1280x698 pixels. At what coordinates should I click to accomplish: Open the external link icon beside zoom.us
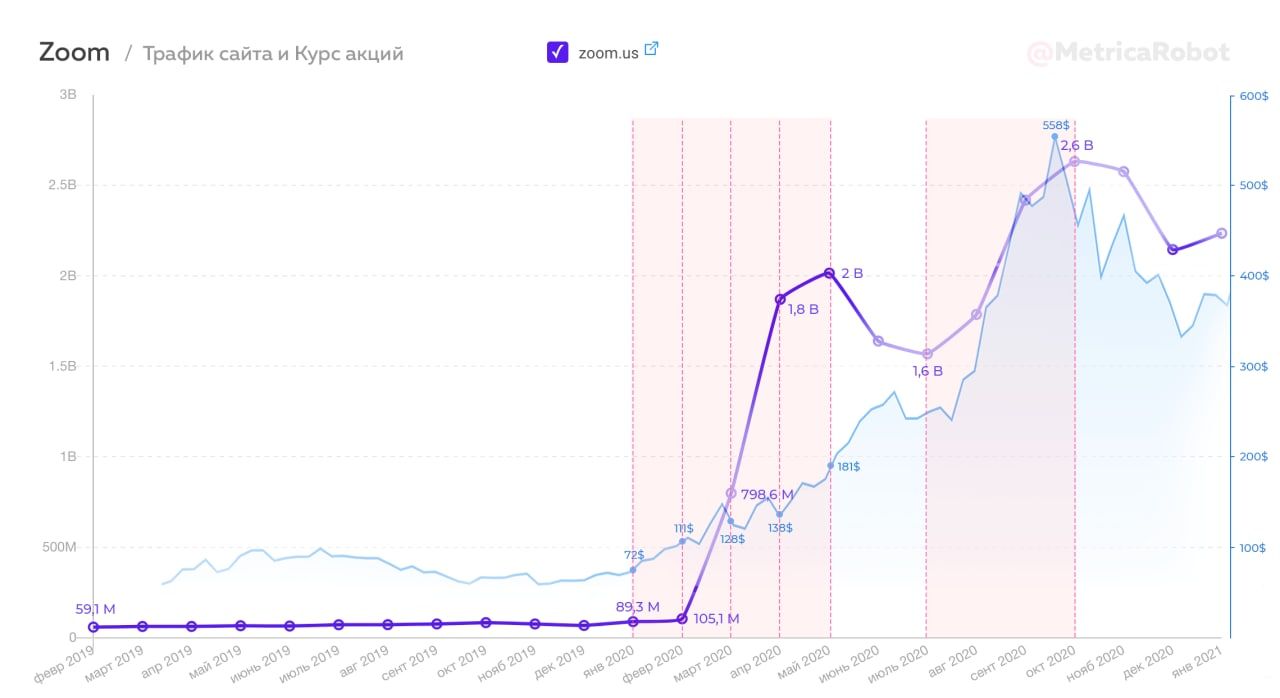pyautogui.click(x=651, y=49)
